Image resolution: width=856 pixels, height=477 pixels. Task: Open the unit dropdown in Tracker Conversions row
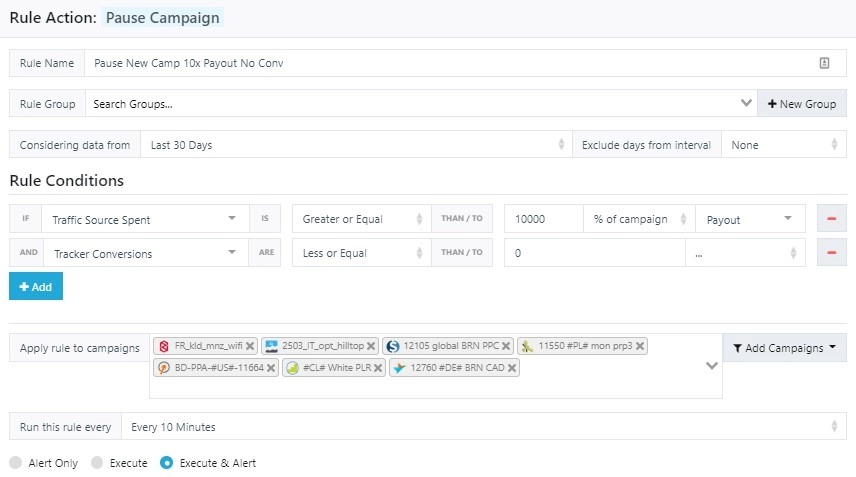(745, 253)
